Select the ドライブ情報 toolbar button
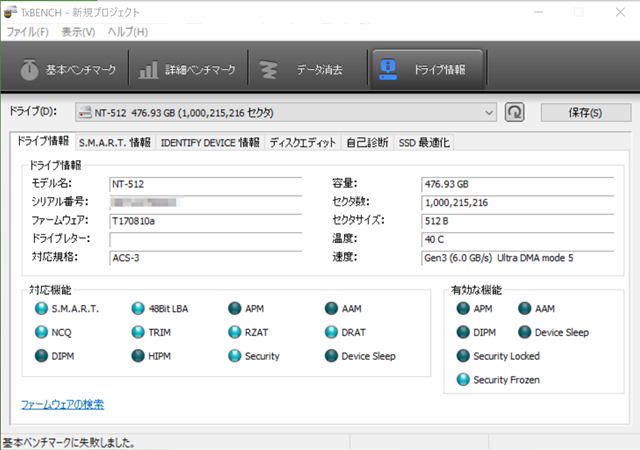 [x=427, y=69]
